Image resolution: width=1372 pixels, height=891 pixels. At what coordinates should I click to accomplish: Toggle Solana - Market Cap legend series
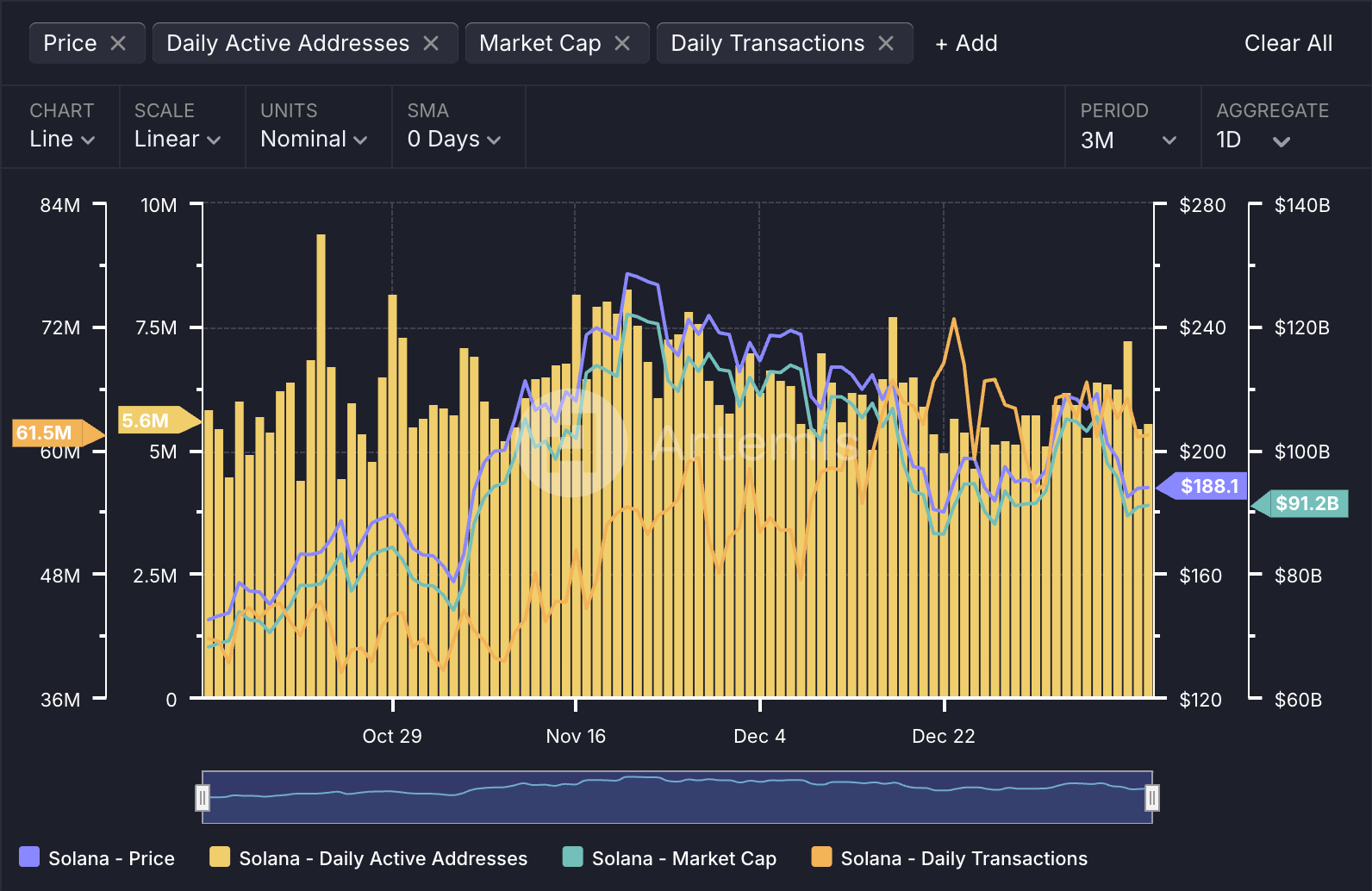point(670,858)
